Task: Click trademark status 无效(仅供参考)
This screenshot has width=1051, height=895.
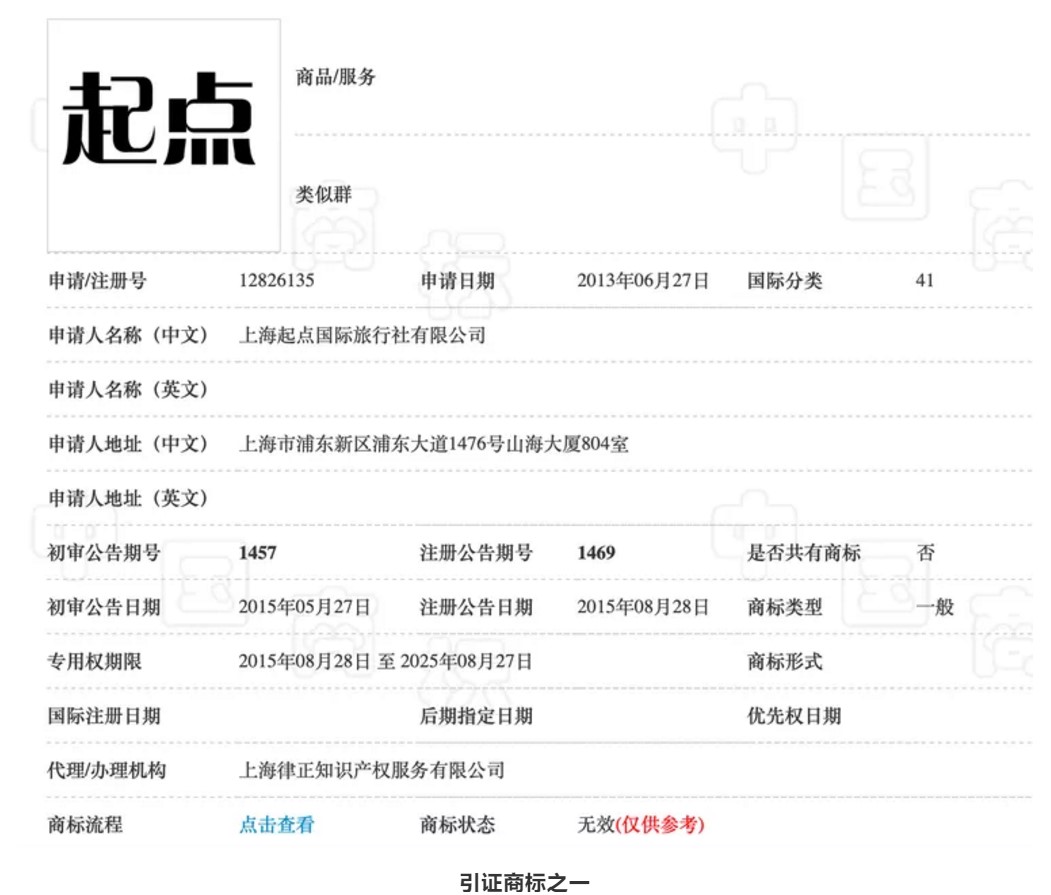Action: pos(641,825)
